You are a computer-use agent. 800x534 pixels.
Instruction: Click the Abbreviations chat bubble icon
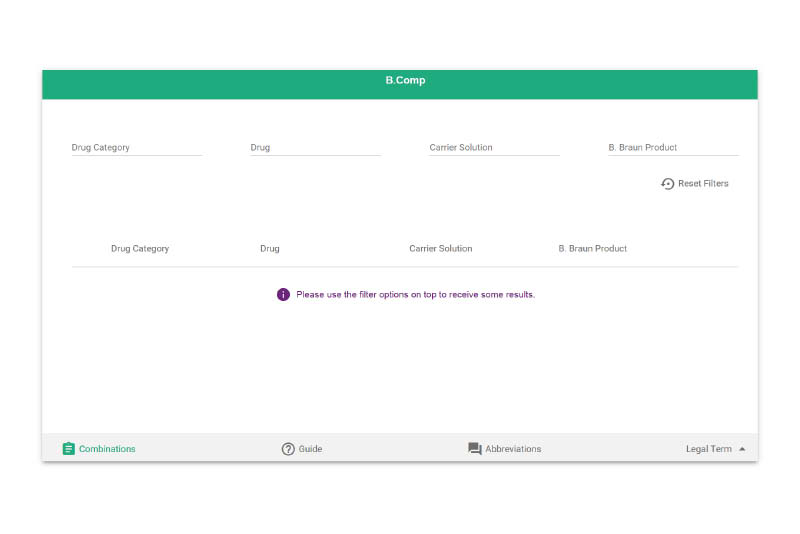point(474,448)
